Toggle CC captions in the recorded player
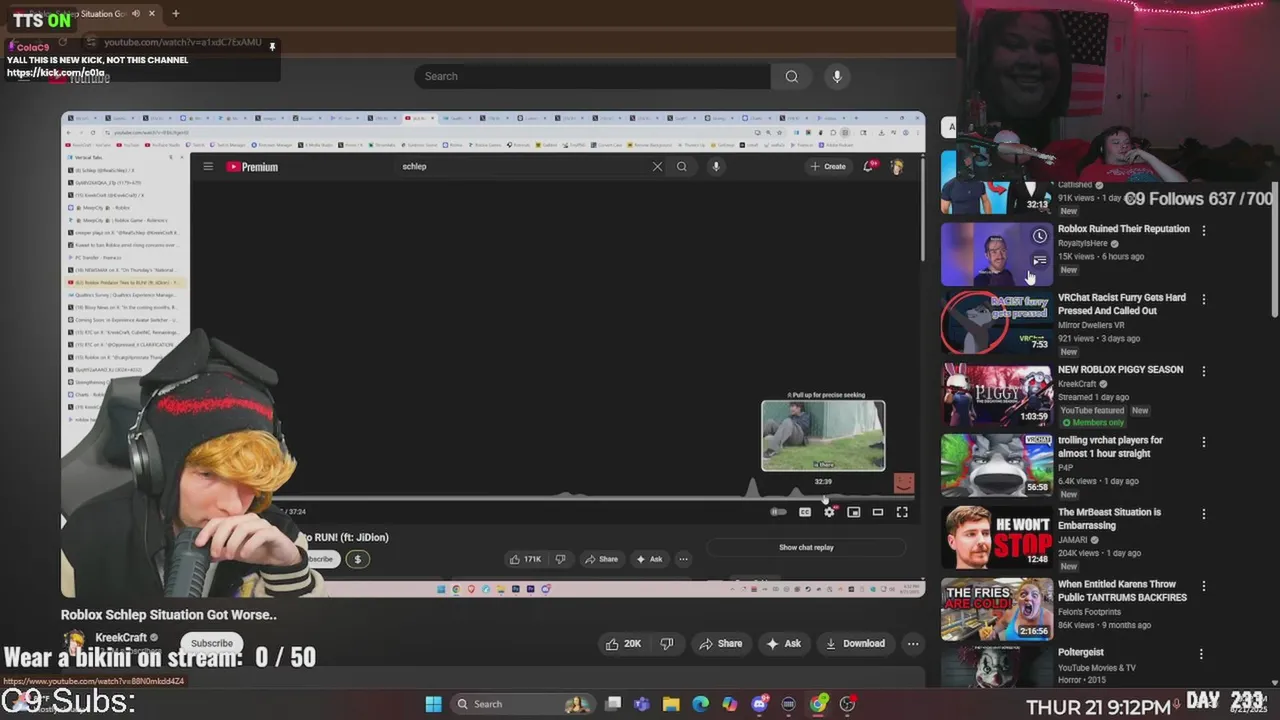 [805, 512]
